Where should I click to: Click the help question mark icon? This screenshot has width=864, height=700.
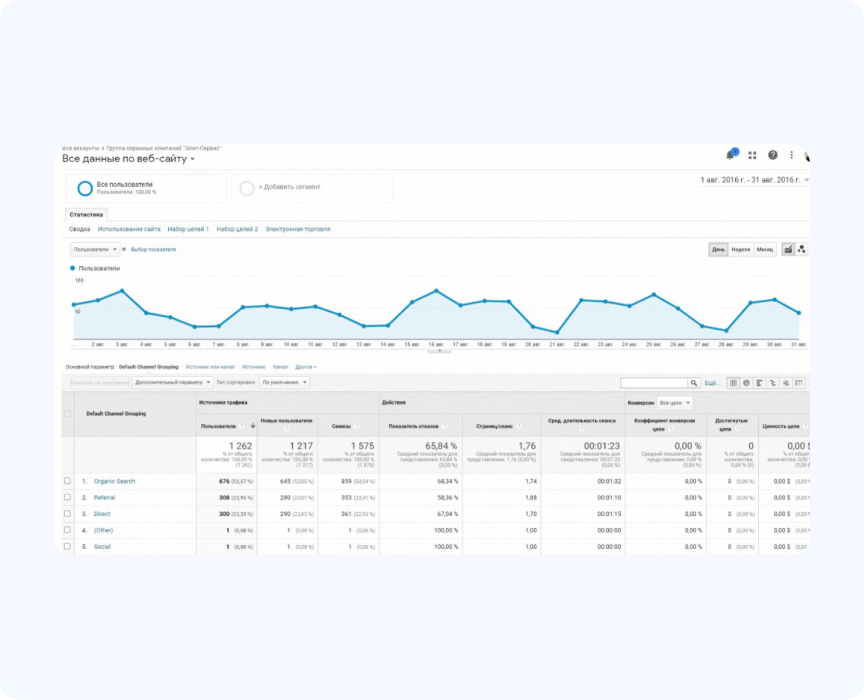(773, 155)
